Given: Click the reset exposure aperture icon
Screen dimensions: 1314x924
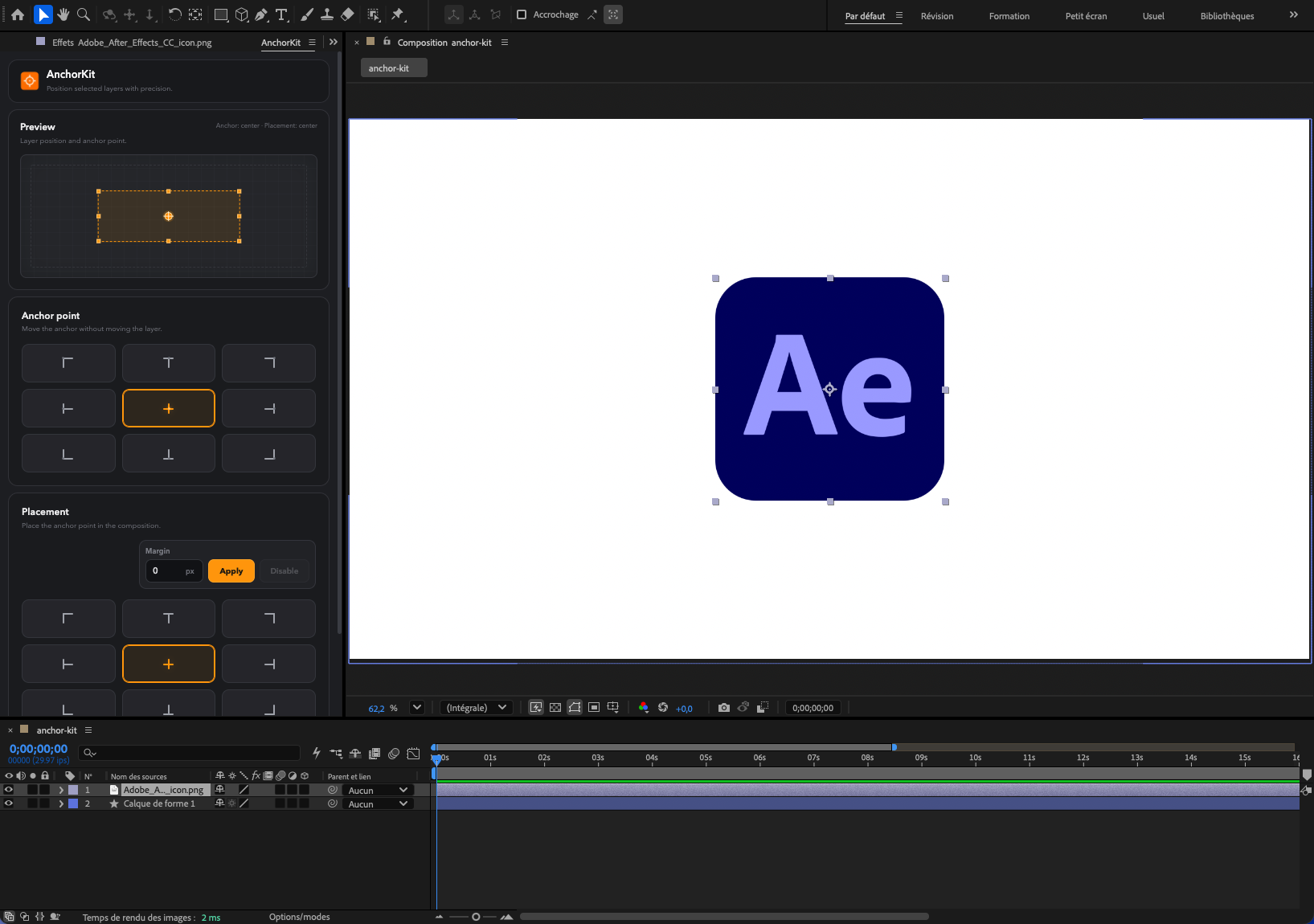Looking at the screenshot, I should (x=663, y=708).
